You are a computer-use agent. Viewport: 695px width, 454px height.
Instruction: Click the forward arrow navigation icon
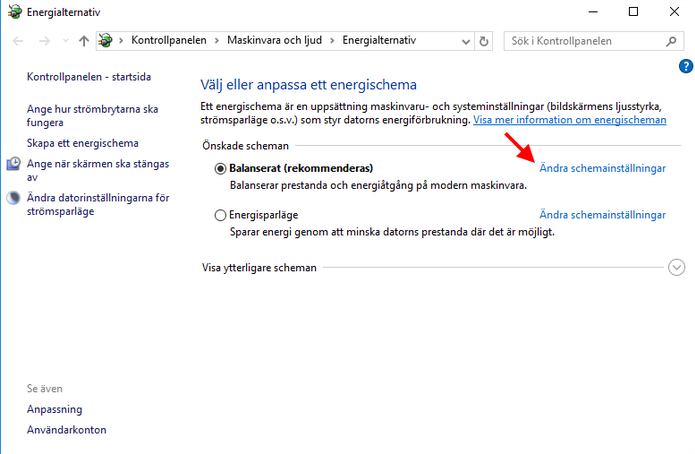coord(44,41)
